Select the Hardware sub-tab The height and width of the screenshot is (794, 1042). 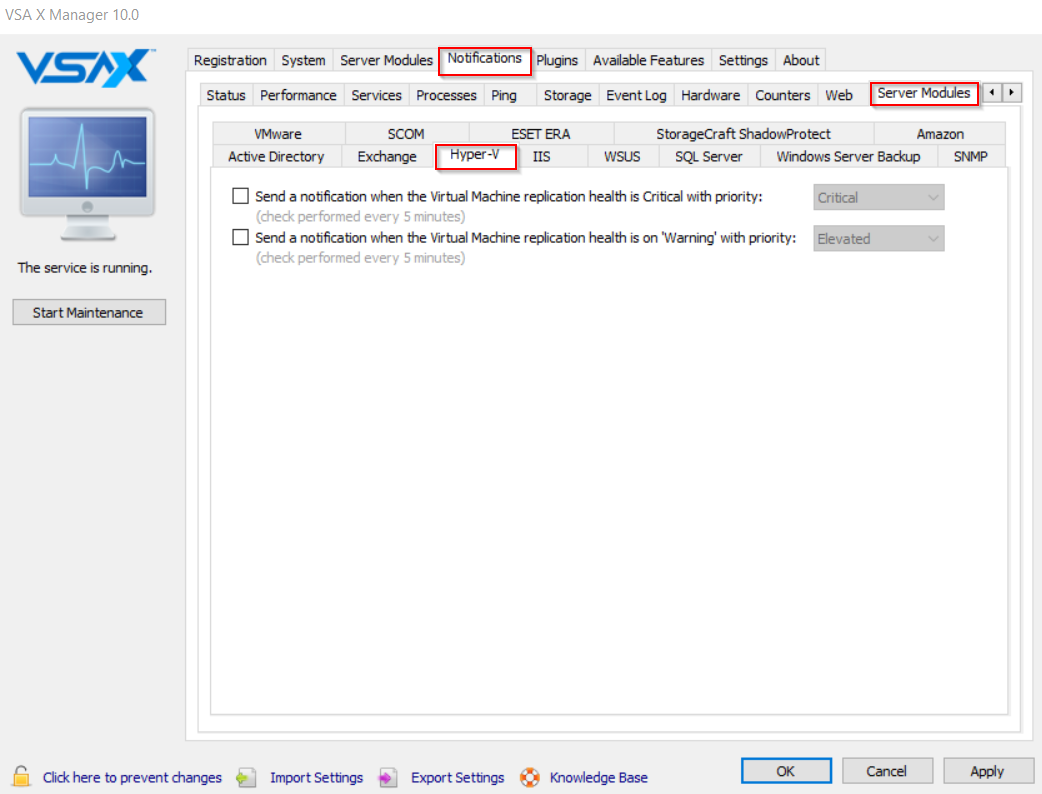(x=710, y=96)
